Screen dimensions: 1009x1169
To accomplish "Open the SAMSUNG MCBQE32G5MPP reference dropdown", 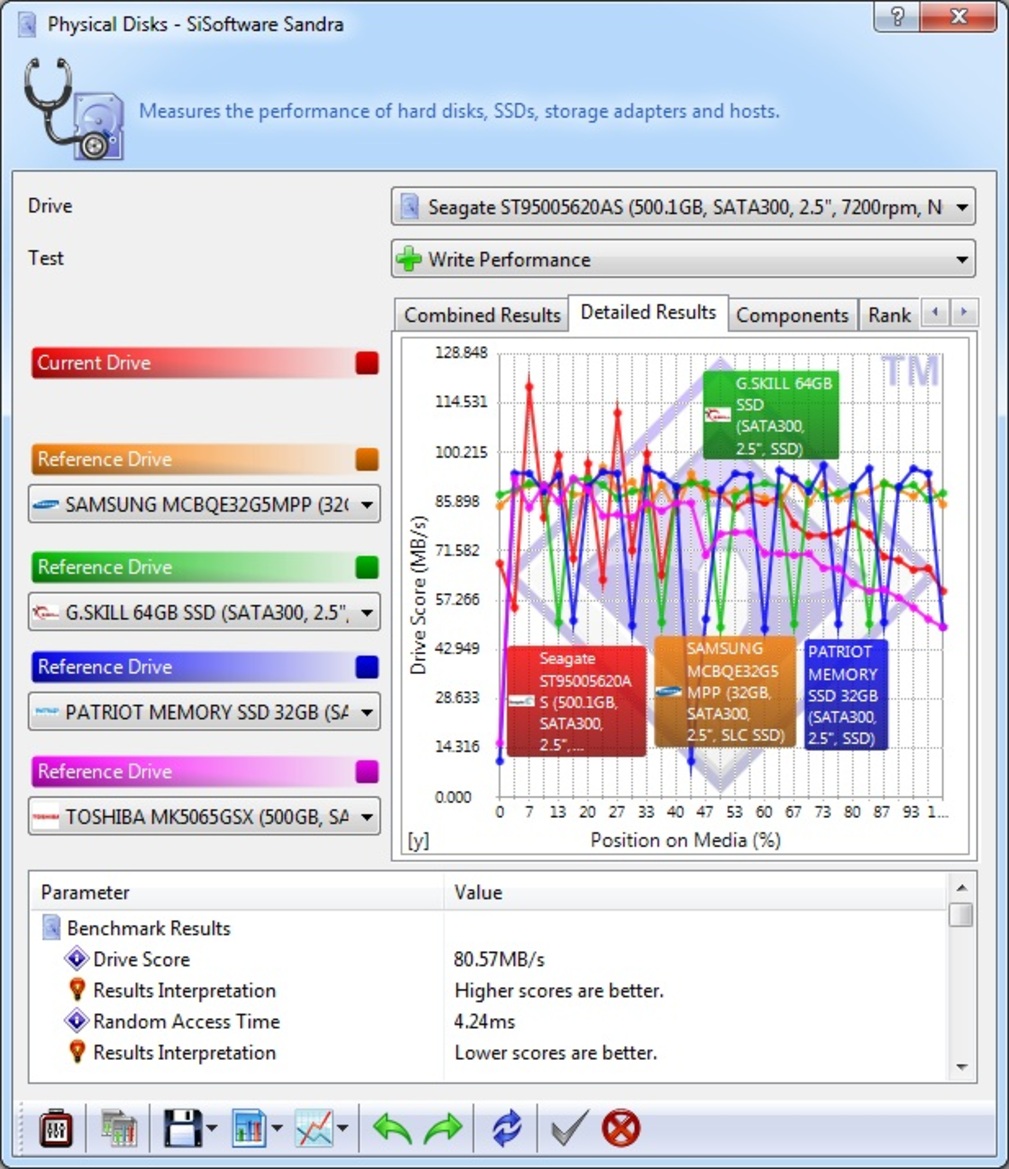I will point(204,504).
